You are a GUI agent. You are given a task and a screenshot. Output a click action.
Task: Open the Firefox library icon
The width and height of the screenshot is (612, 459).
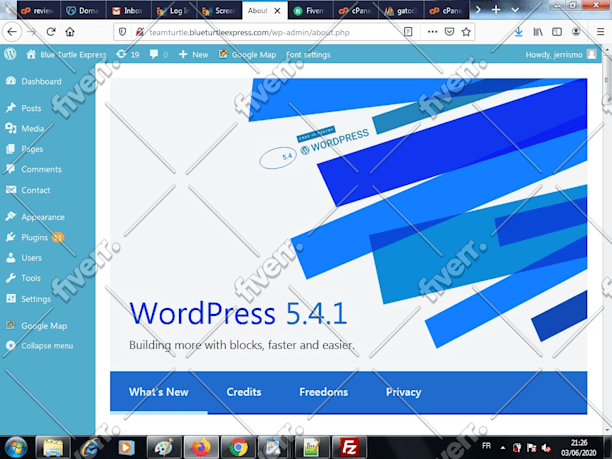538,32
